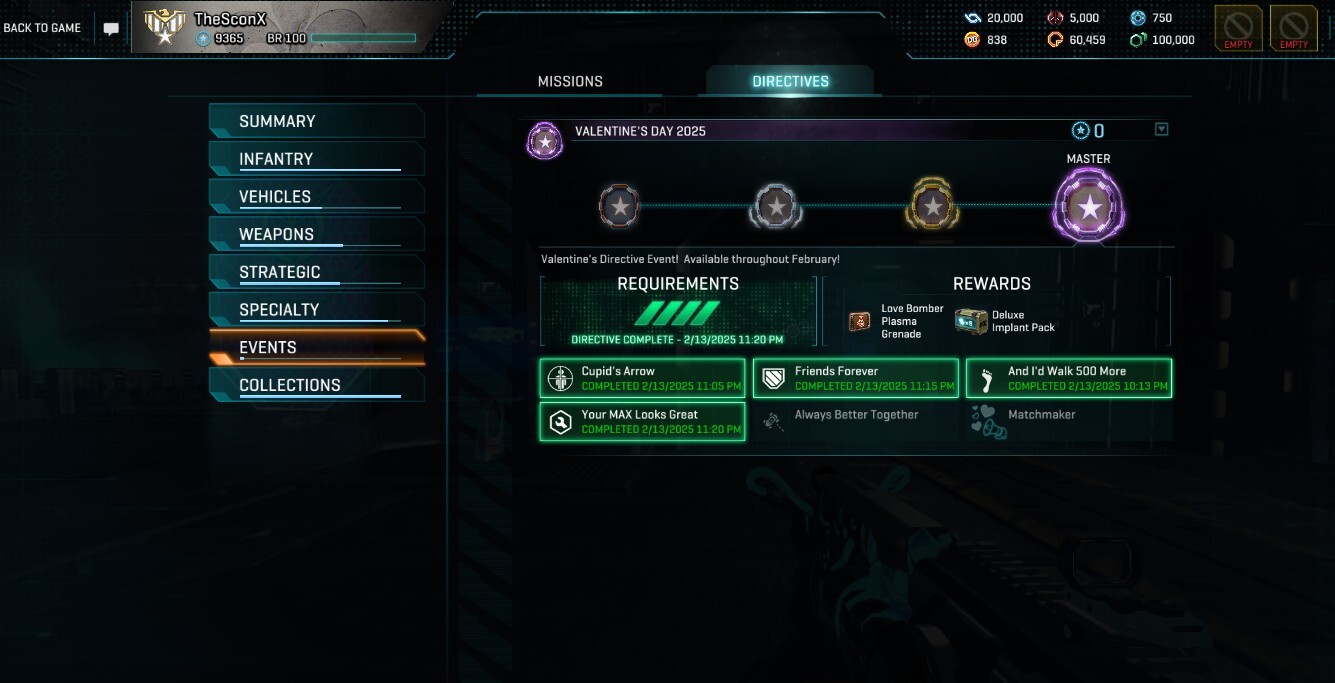Select the Matchmaker objective
This screenshot has width=1335, height=683.
(1068, 421)
